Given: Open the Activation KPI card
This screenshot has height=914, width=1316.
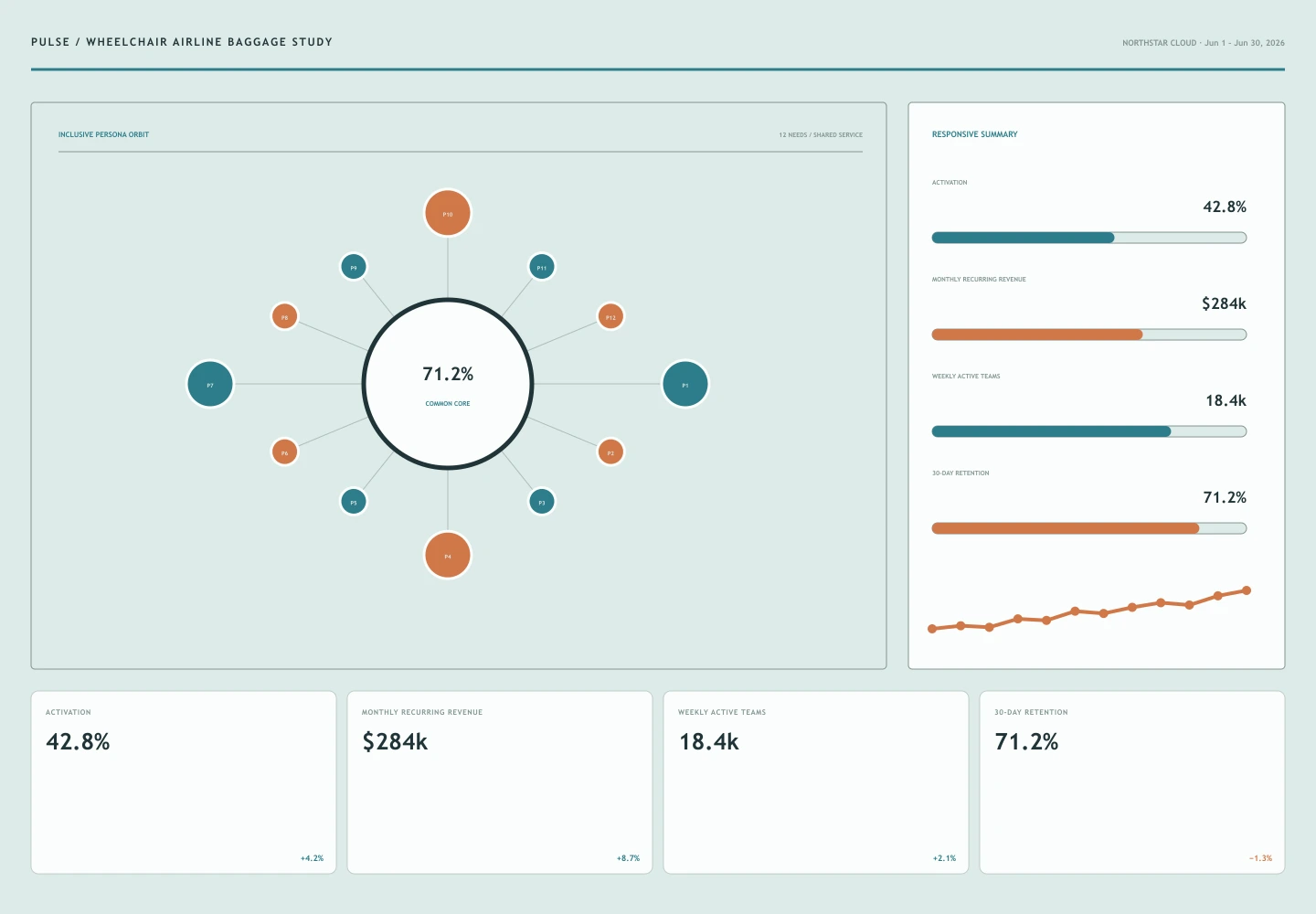Looking at the screenshot, I should 184,782.
